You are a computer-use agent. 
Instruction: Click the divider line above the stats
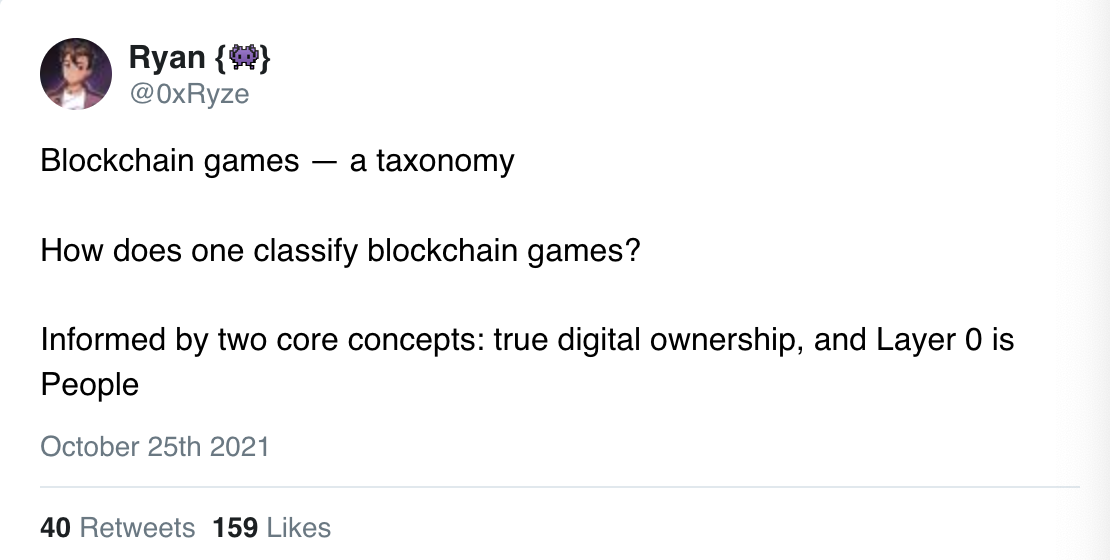pos(560,487)
